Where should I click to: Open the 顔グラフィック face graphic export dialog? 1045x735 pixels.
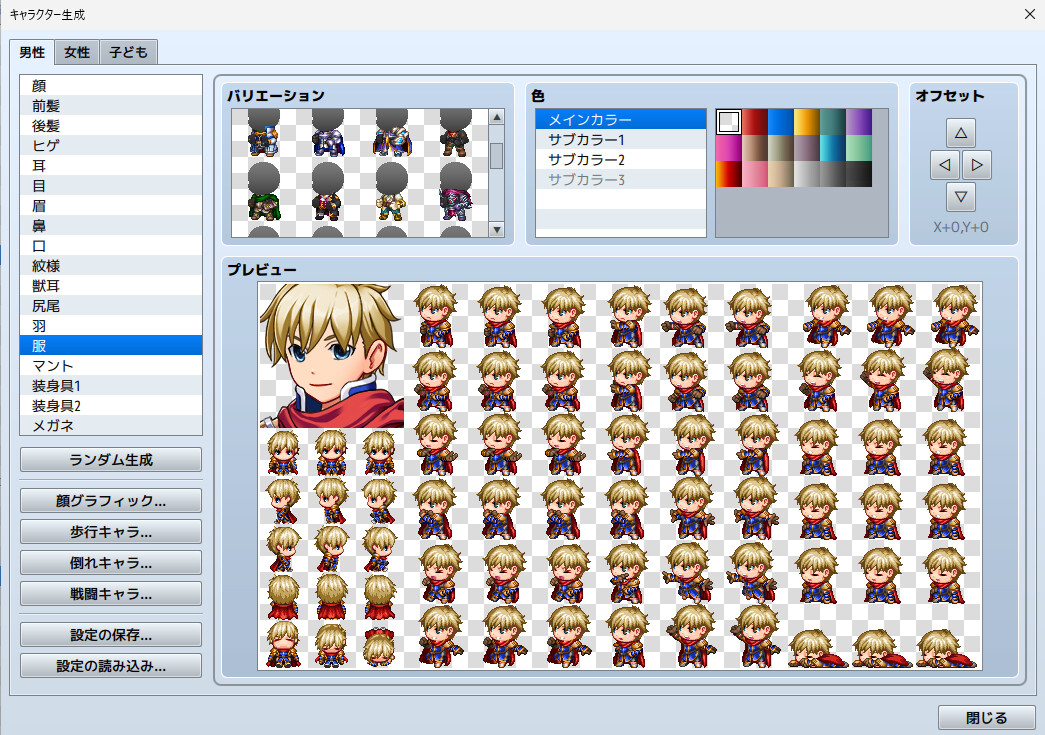110,500
